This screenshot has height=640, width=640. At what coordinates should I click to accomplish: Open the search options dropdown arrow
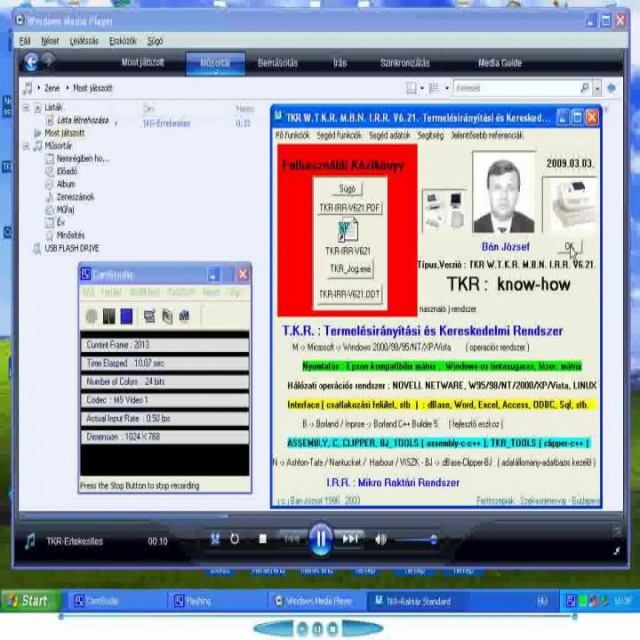click(x=597, y=88)
